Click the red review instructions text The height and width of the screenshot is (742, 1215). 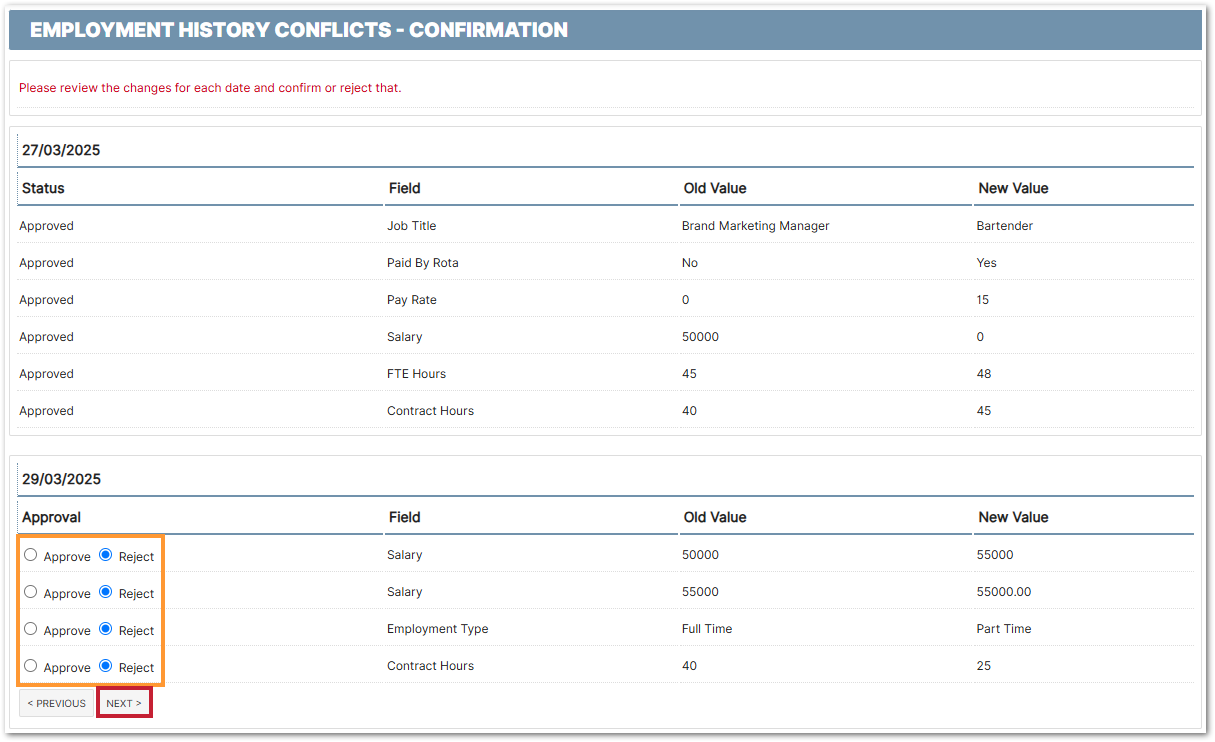click(x=210, y=88)
